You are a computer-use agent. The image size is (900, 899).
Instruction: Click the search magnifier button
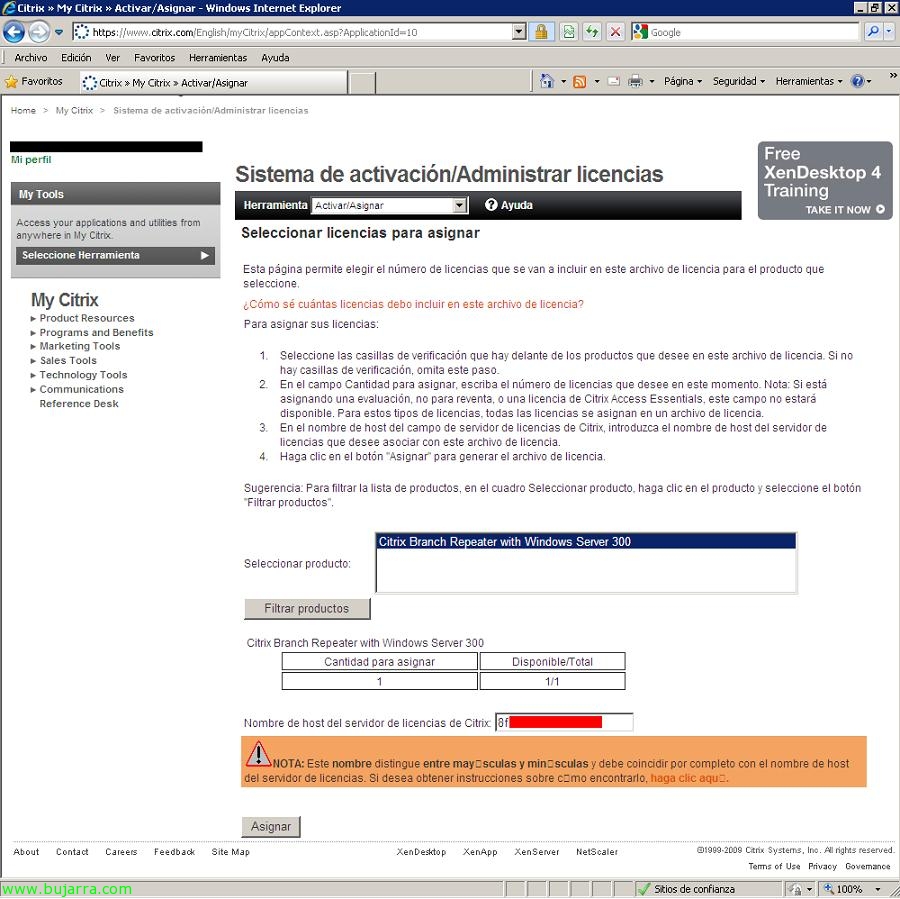click(x=872, y=32)
